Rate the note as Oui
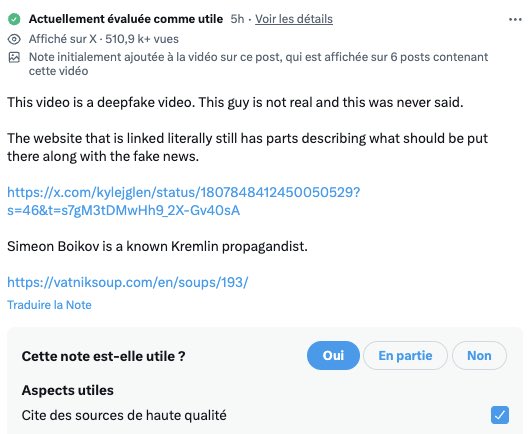This screenshot has height=434, width=528. pos(333,356)
